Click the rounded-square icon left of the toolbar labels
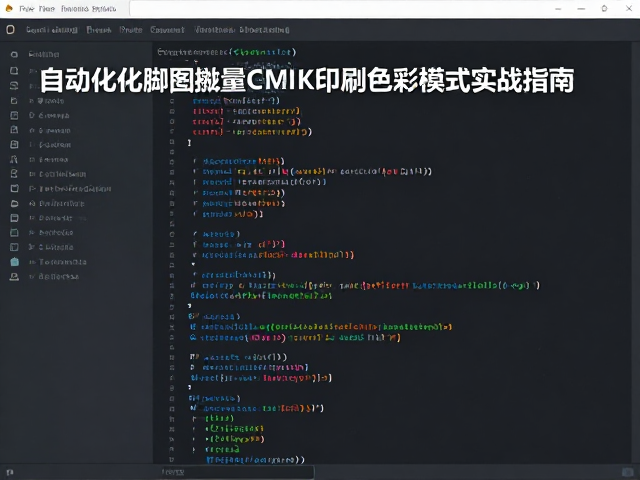Image resolution: width=640 pixels, height=480 pixels. coord(11,29)
